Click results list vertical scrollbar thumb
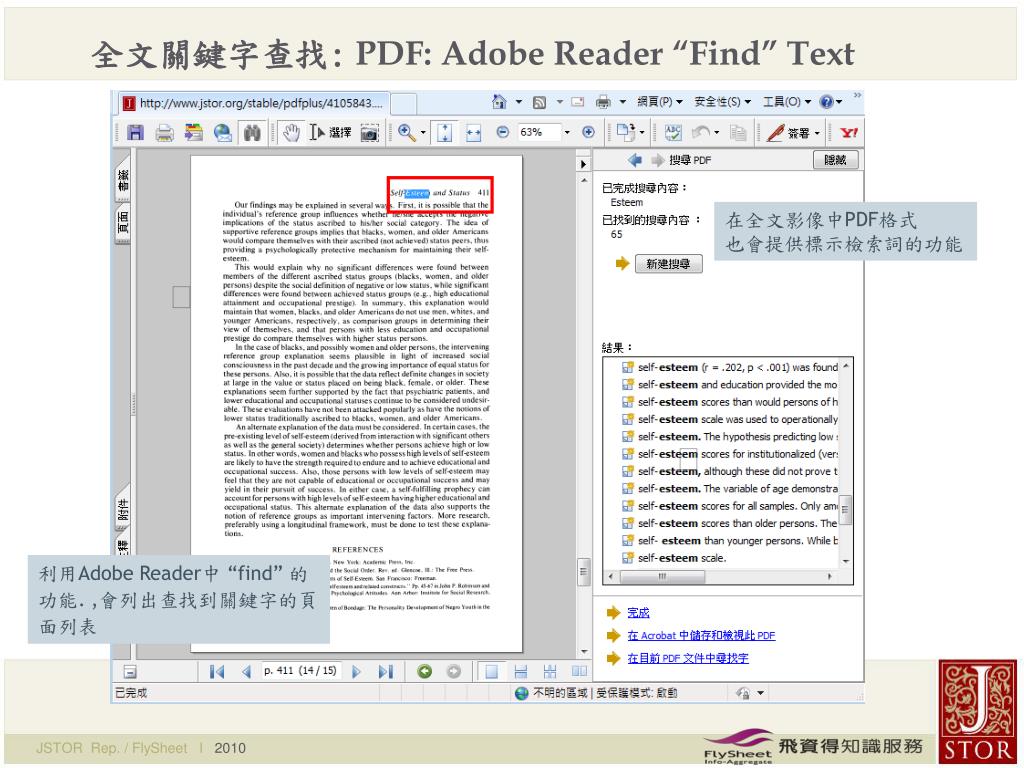The height and width of the screenshot is (768, 1024). tap(846, 509)
